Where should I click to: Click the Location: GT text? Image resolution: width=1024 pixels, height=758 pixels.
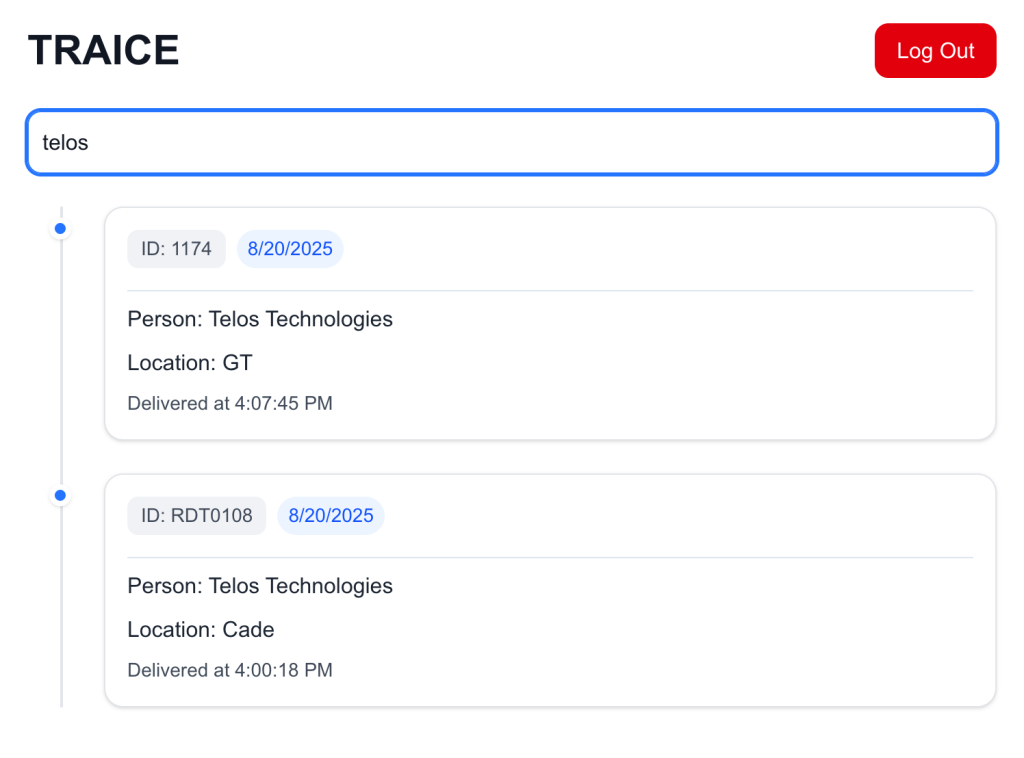coord(190,363)
